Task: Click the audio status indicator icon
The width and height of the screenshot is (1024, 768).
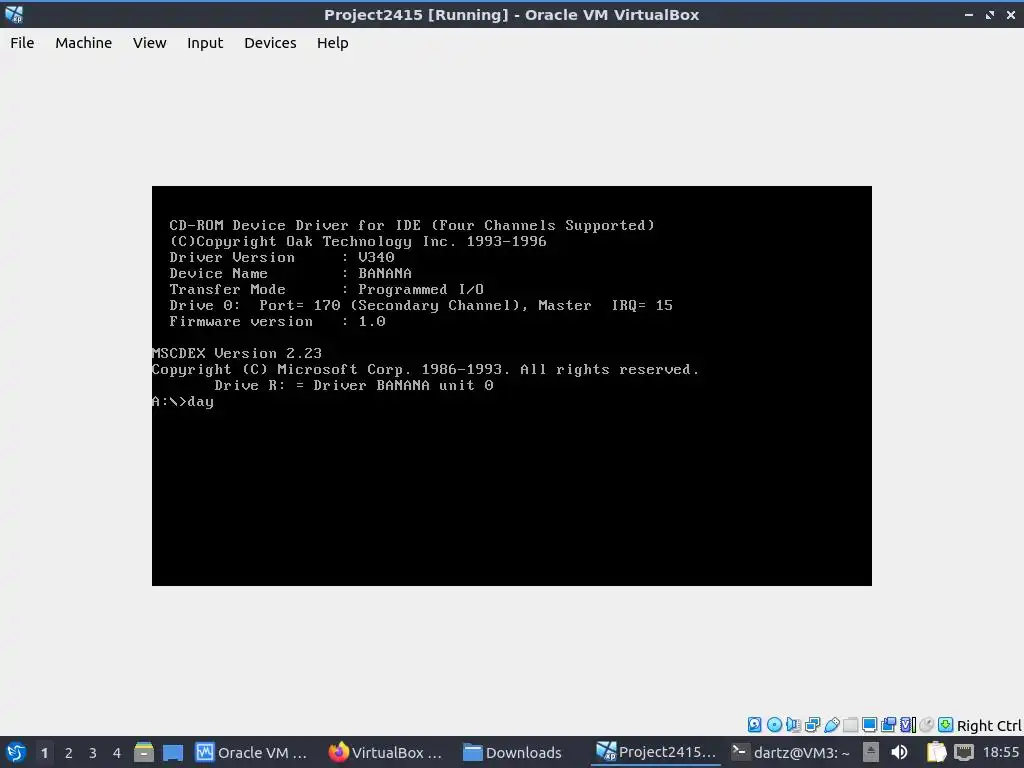Action: pos(793,724)
